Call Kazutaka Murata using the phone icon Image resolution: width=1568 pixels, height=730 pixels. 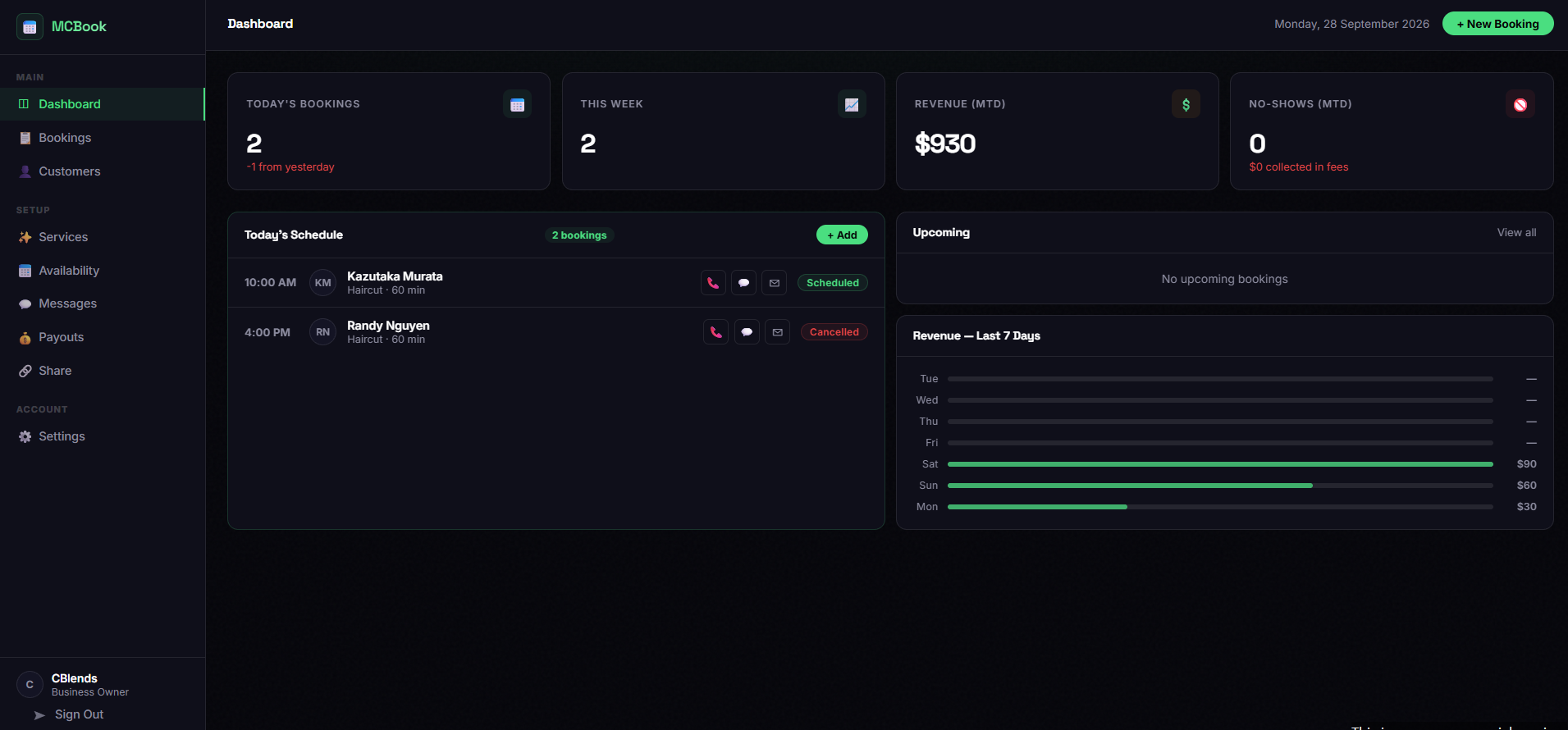click(x=713, y=283)
